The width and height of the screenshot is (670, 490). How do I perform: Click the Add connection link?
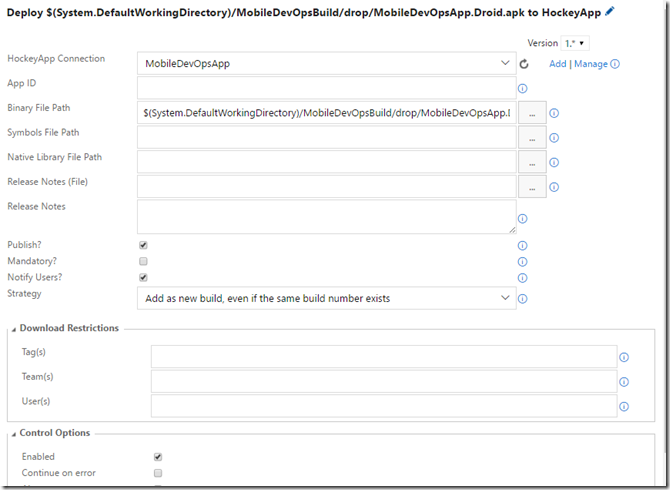557,64
